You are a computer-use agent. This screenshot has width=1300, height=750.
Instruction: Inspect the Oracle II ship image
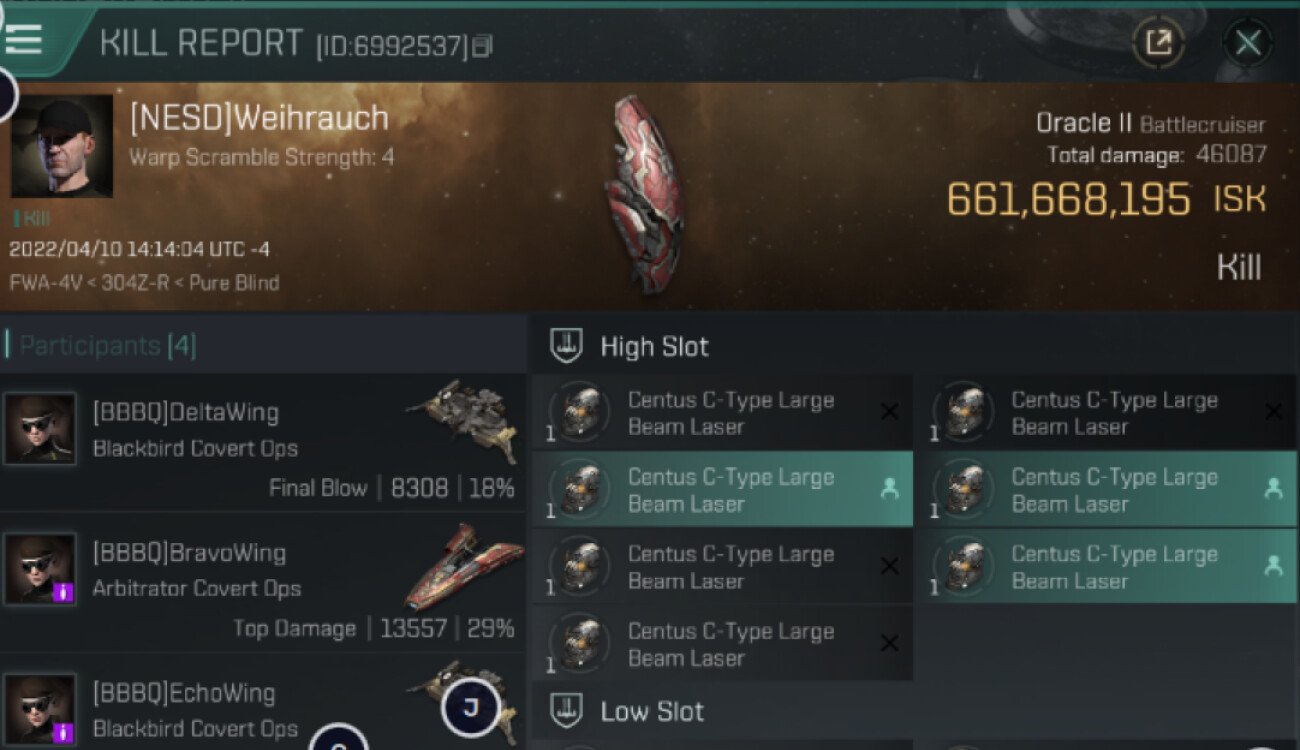646,194
